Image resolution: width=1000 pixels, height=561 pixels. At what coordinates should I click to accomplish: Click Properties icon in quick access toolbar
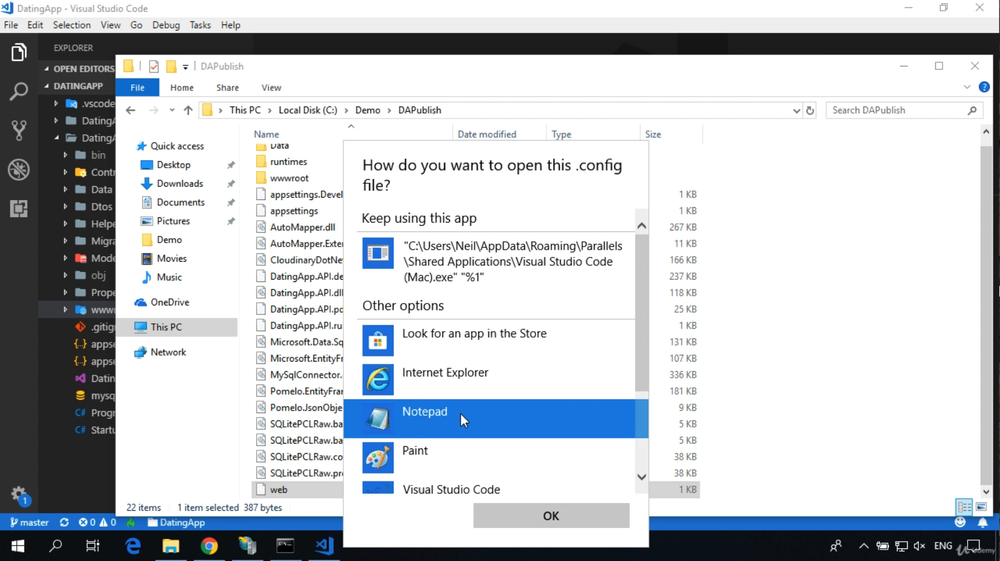154,66
